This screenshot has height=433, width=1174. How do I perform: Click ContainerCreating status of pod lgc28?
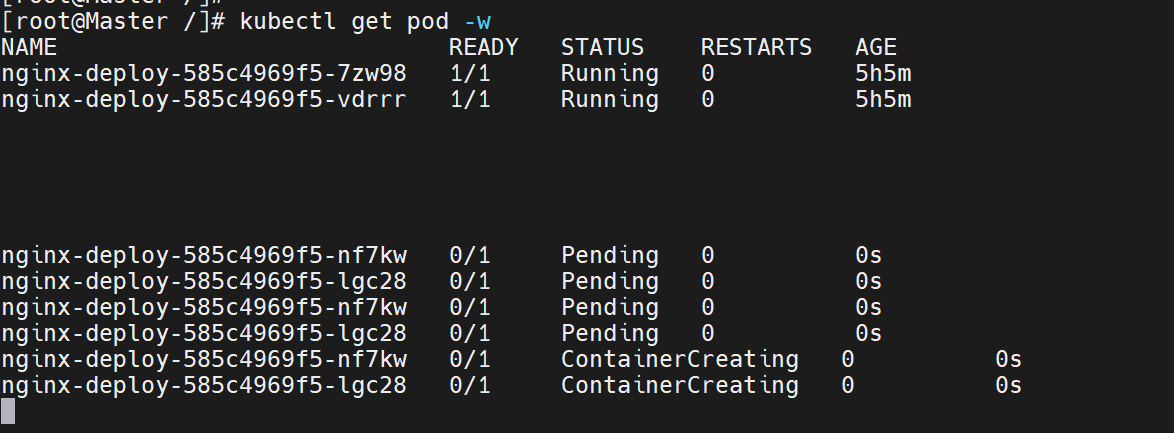pyautogui.click(x=680, y=385)
